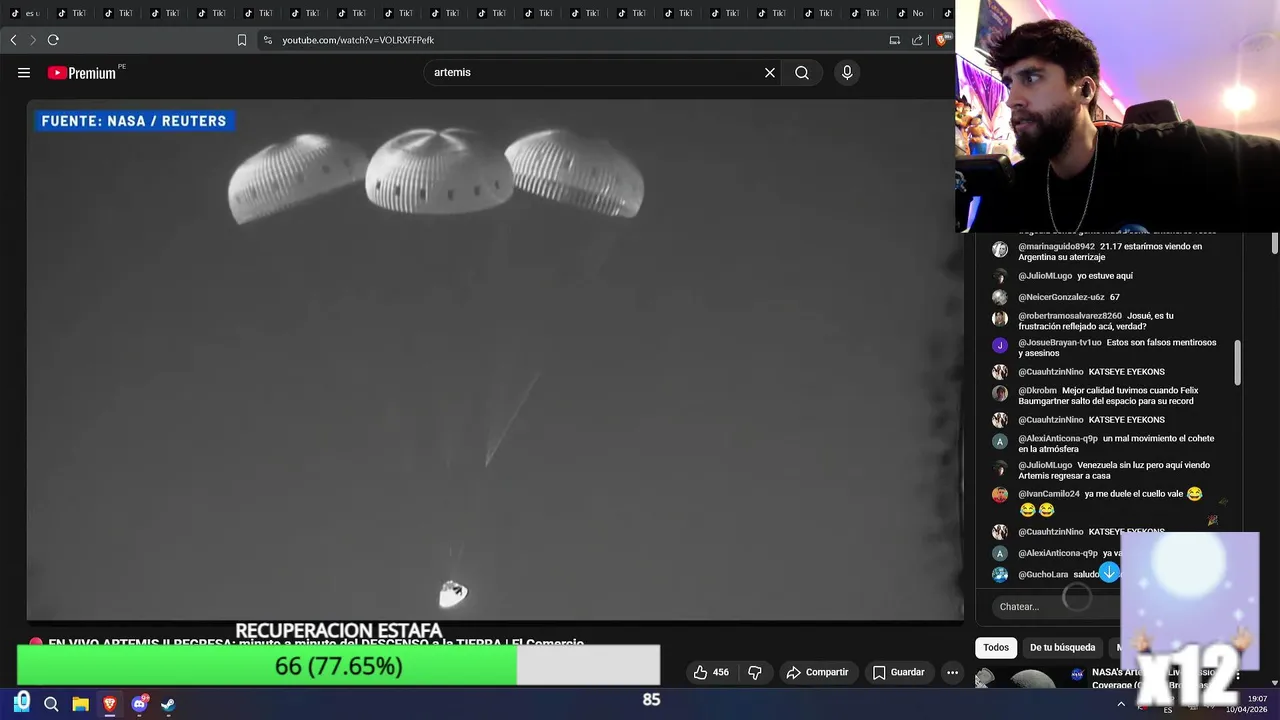Open the Brave Shields lion icon
Image resolution: width=1280 pixels, height=720 pixels.
click(x=941, y=40)
